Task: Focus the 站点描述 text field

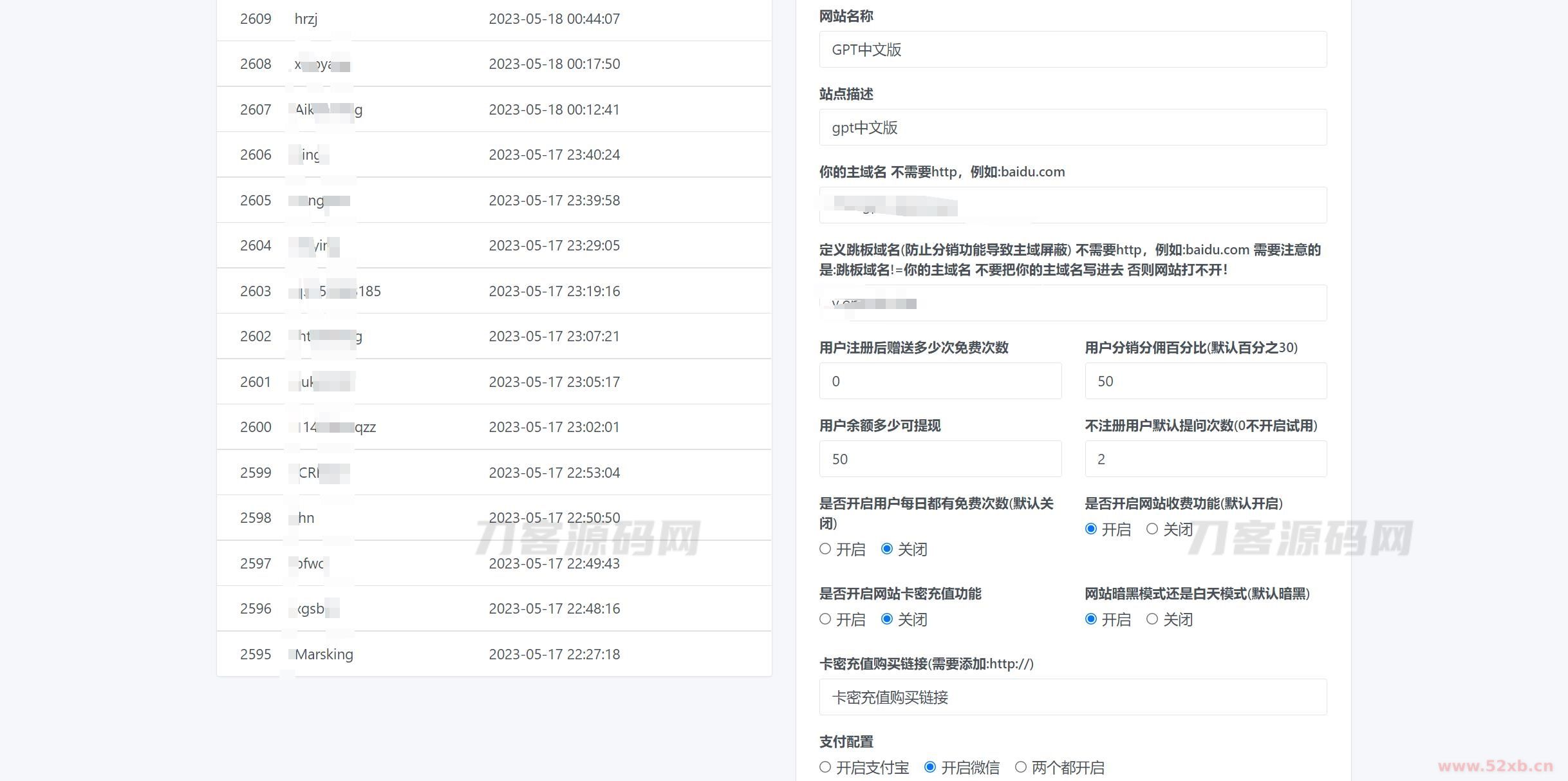Action: (x=1072, y=127)
